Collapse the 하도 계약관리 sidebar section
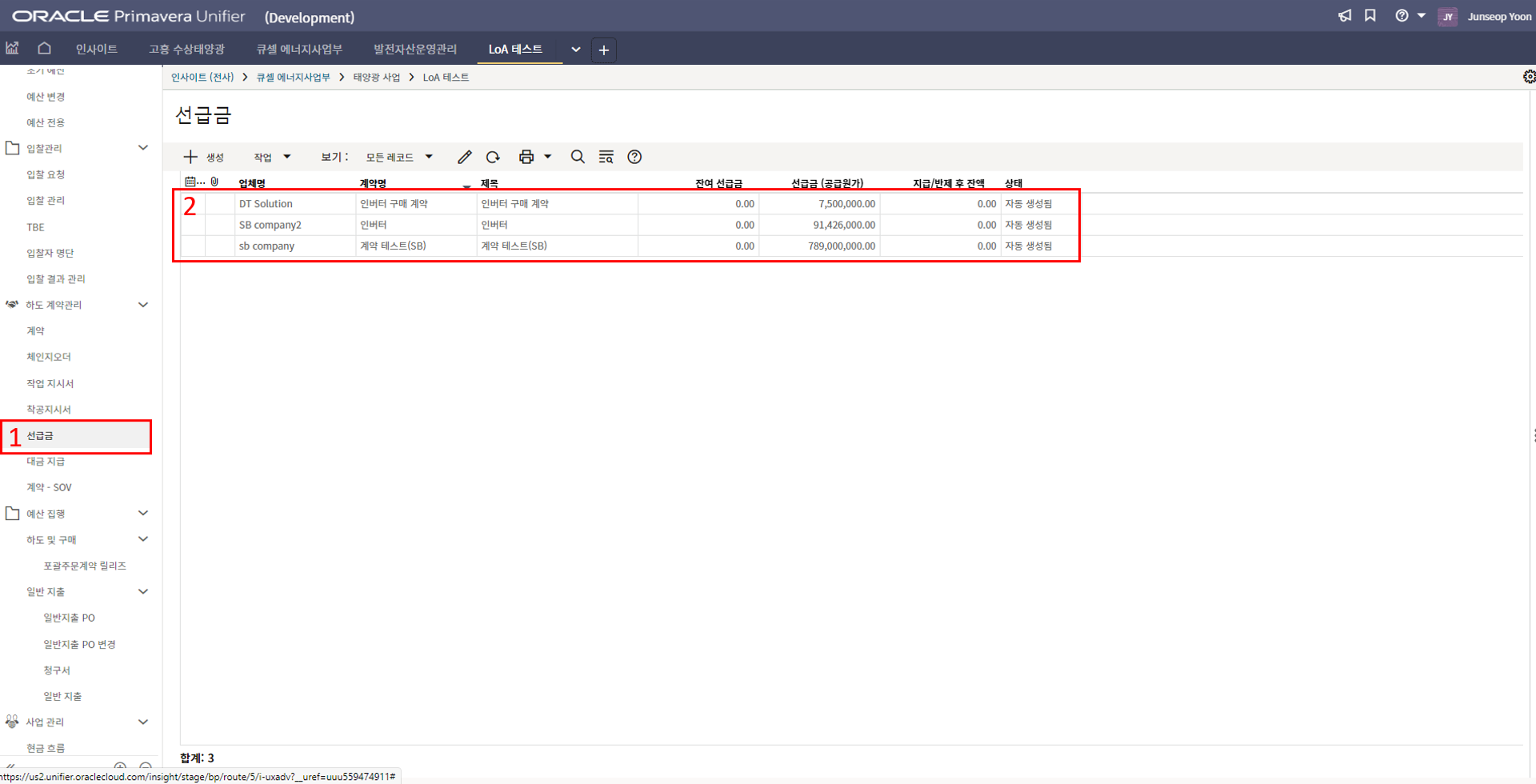 click(143, 305)
